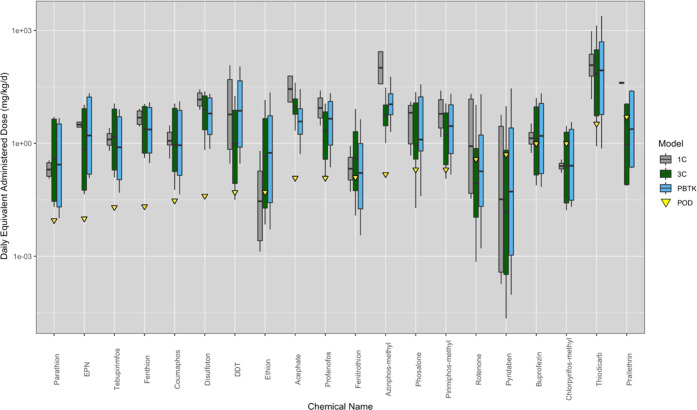Click the Pyridaben blue PBTK box
This screenshot has height=410, width=697.
pos(511,192)
